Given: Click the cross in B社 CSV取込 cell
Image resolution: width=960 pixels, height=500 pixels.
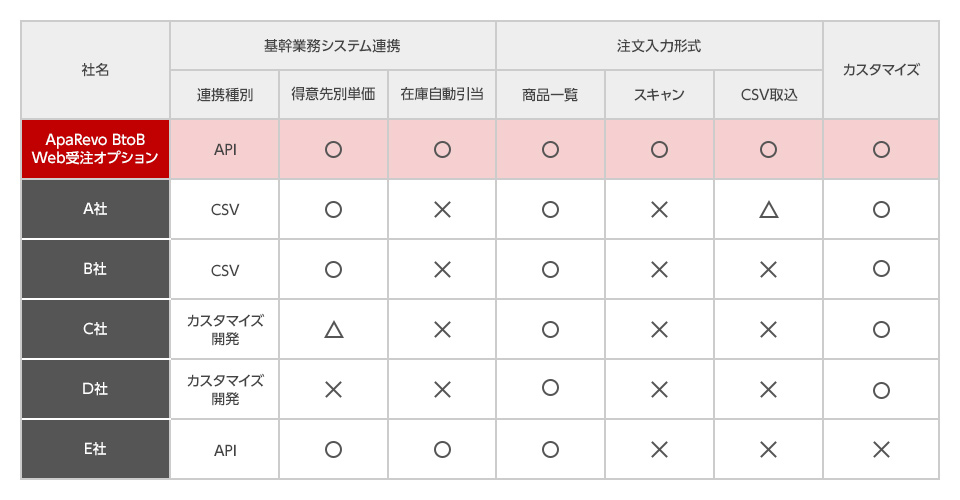Looking at the screenshot, I should click(768, 270).
